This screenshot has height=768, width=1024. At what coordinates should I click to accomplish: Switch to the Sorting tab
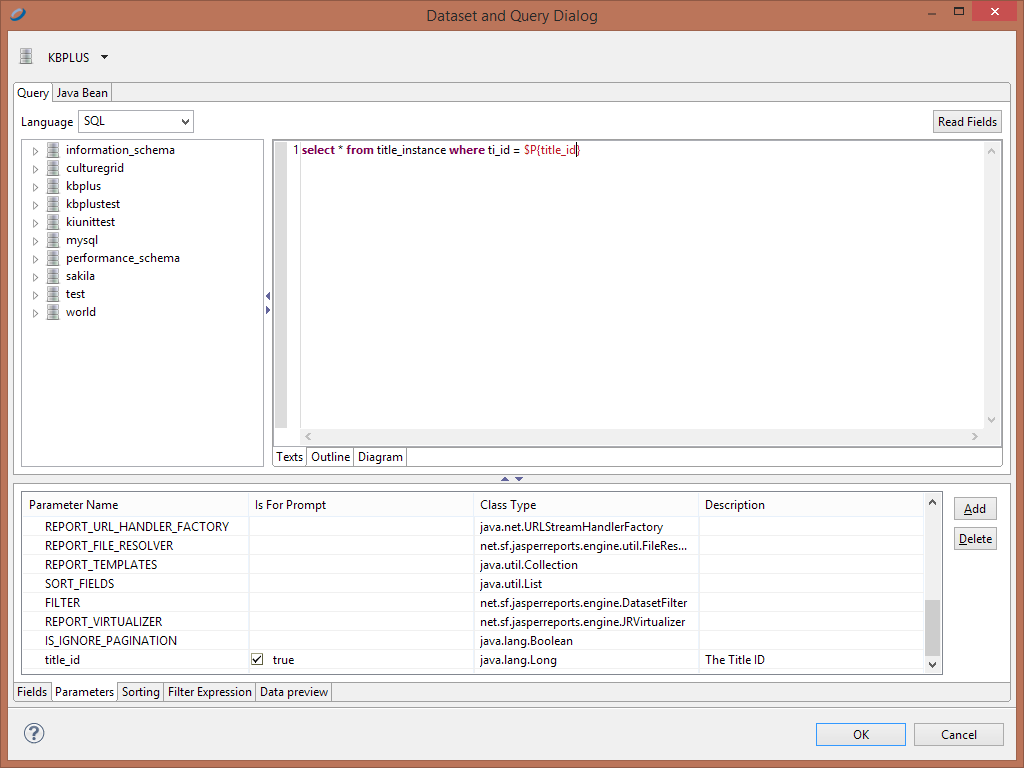(140, 692)
